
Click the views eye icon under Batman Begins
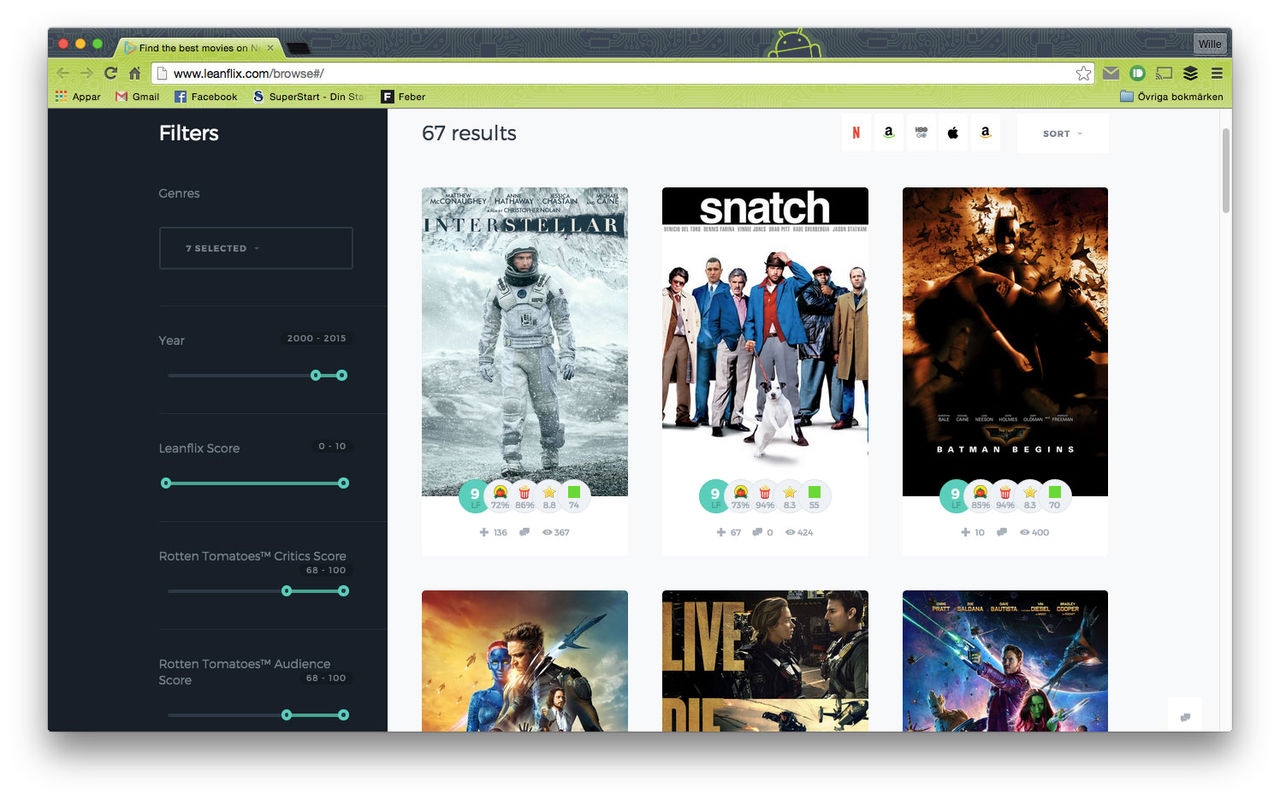[x=1025, y=533]
